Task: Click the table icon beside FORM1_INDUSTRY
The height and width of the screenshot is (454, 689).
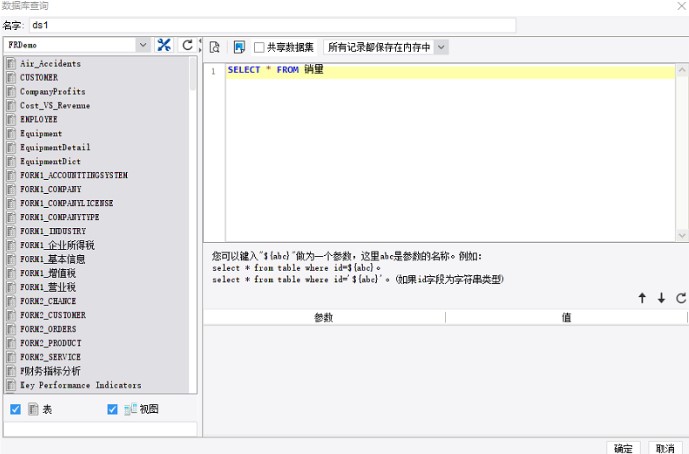Action: point(11,231)
